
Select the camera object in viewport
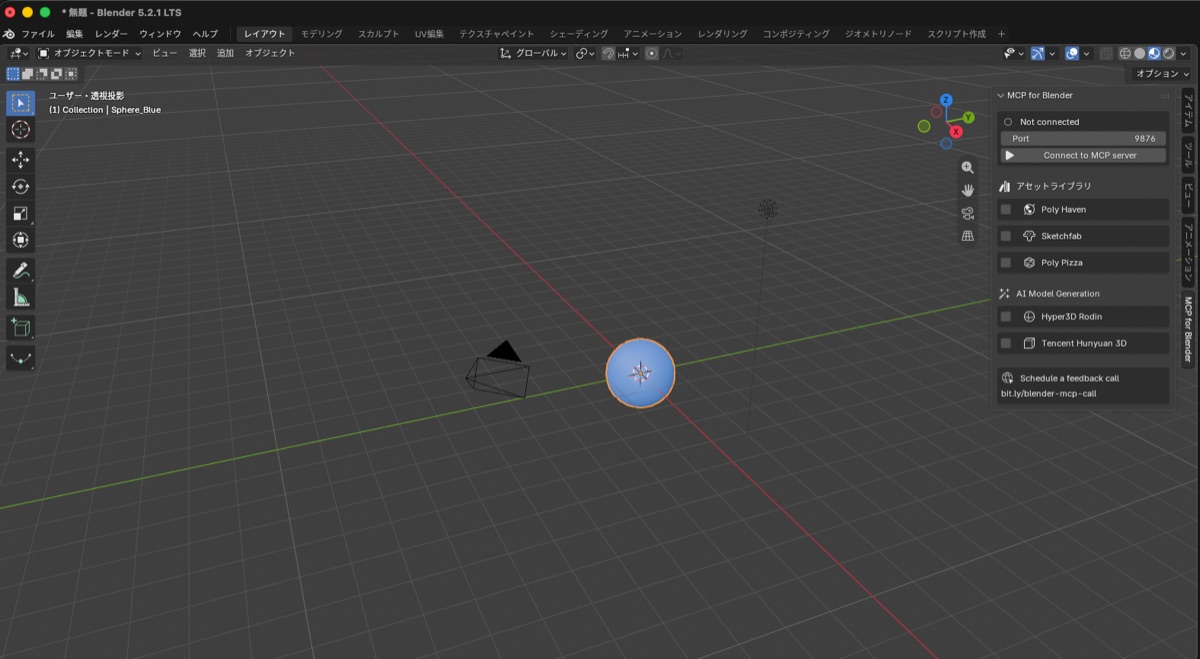[499, 371]
